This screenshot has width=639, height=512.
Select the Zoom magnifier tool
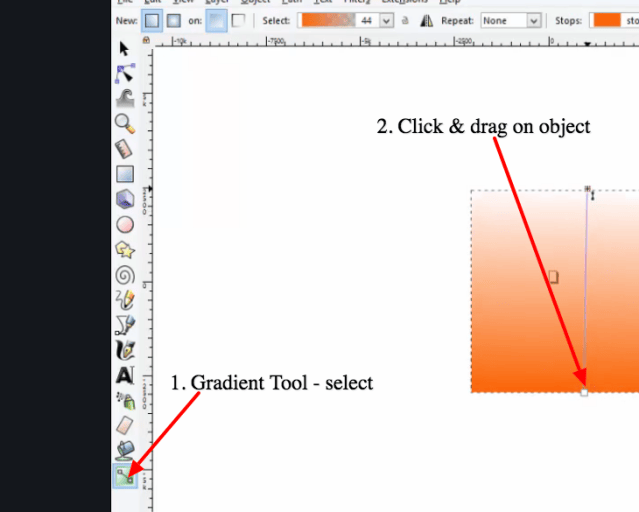[125, 124]
